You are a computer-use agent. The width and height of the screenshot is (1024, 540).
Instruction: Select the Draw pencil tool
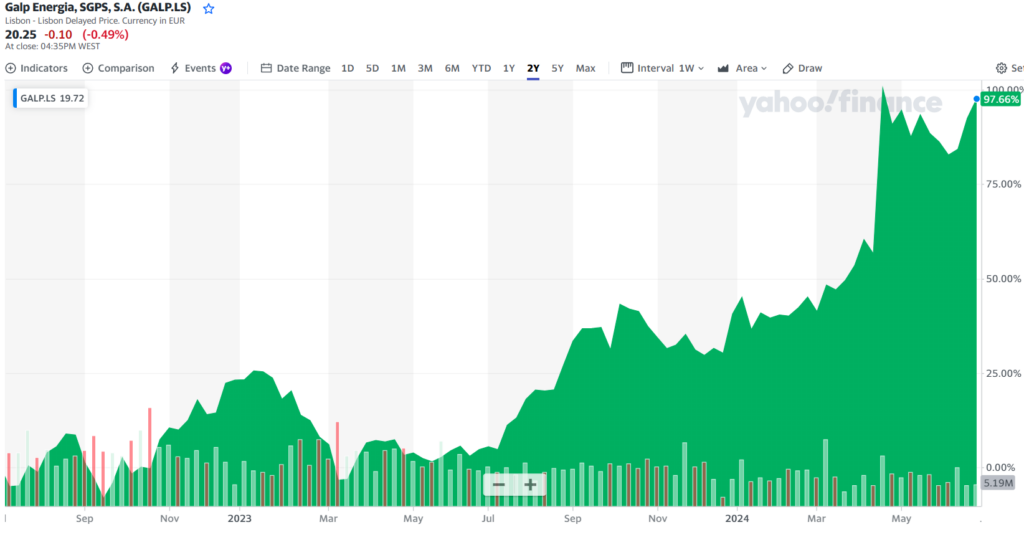788,68
